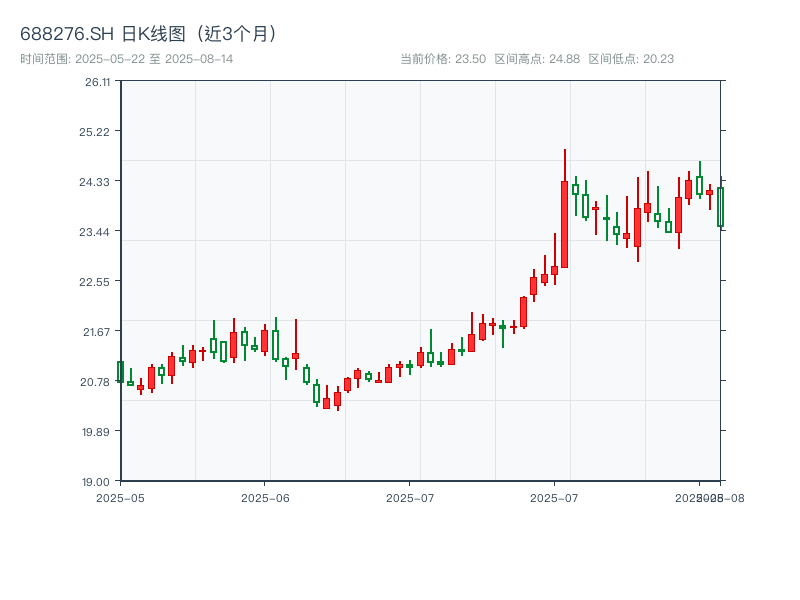Click the x-axis label 2025-06
The width and height of the screenshot is (800, 600).
point(265,498)
